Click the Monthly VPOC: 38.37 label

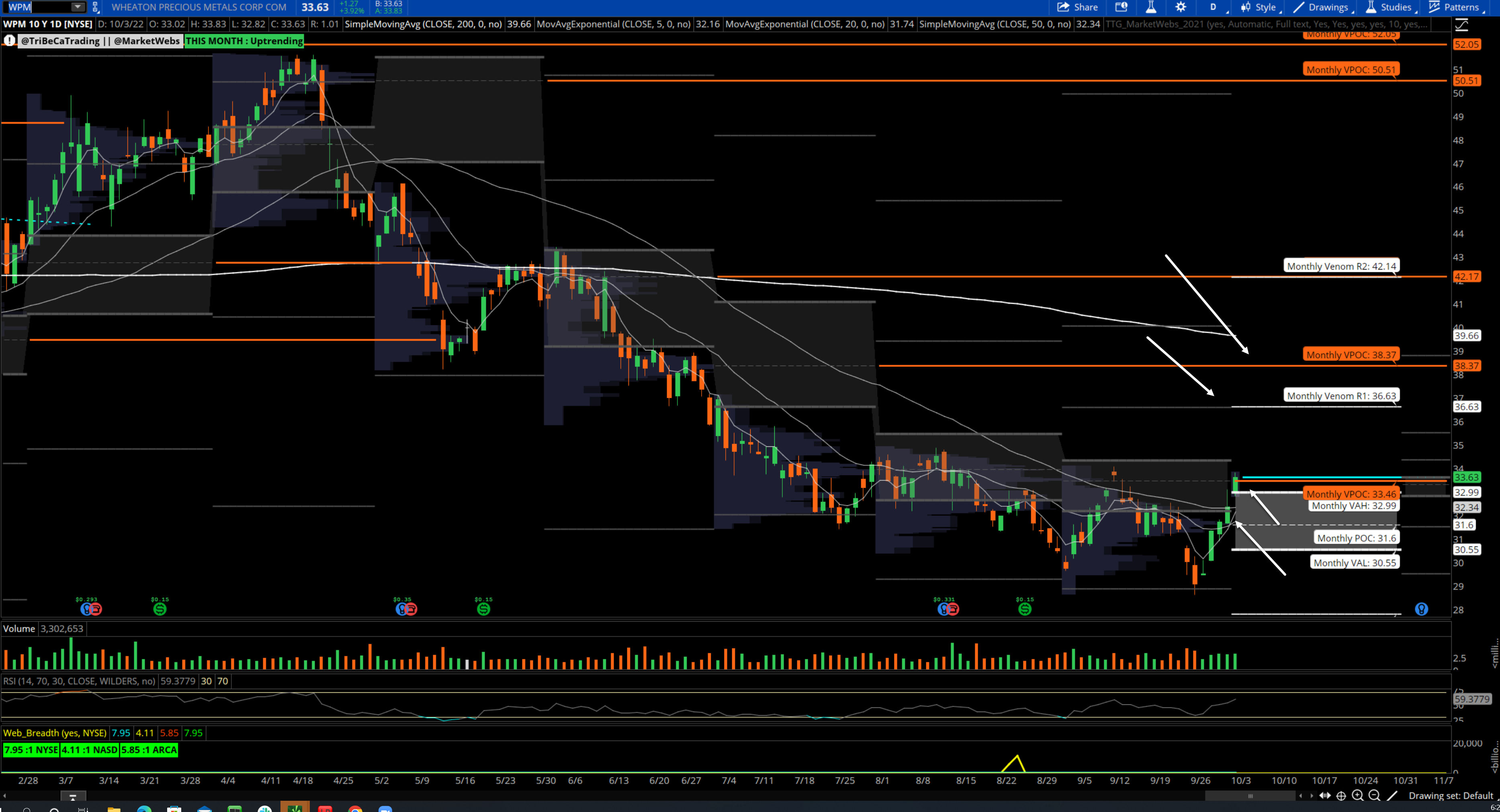(x=1351, y=354)
